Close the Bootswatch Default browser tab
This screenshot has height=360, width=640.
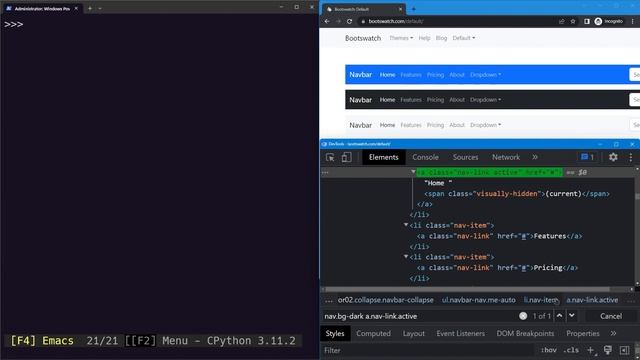[x=400, y=9]
